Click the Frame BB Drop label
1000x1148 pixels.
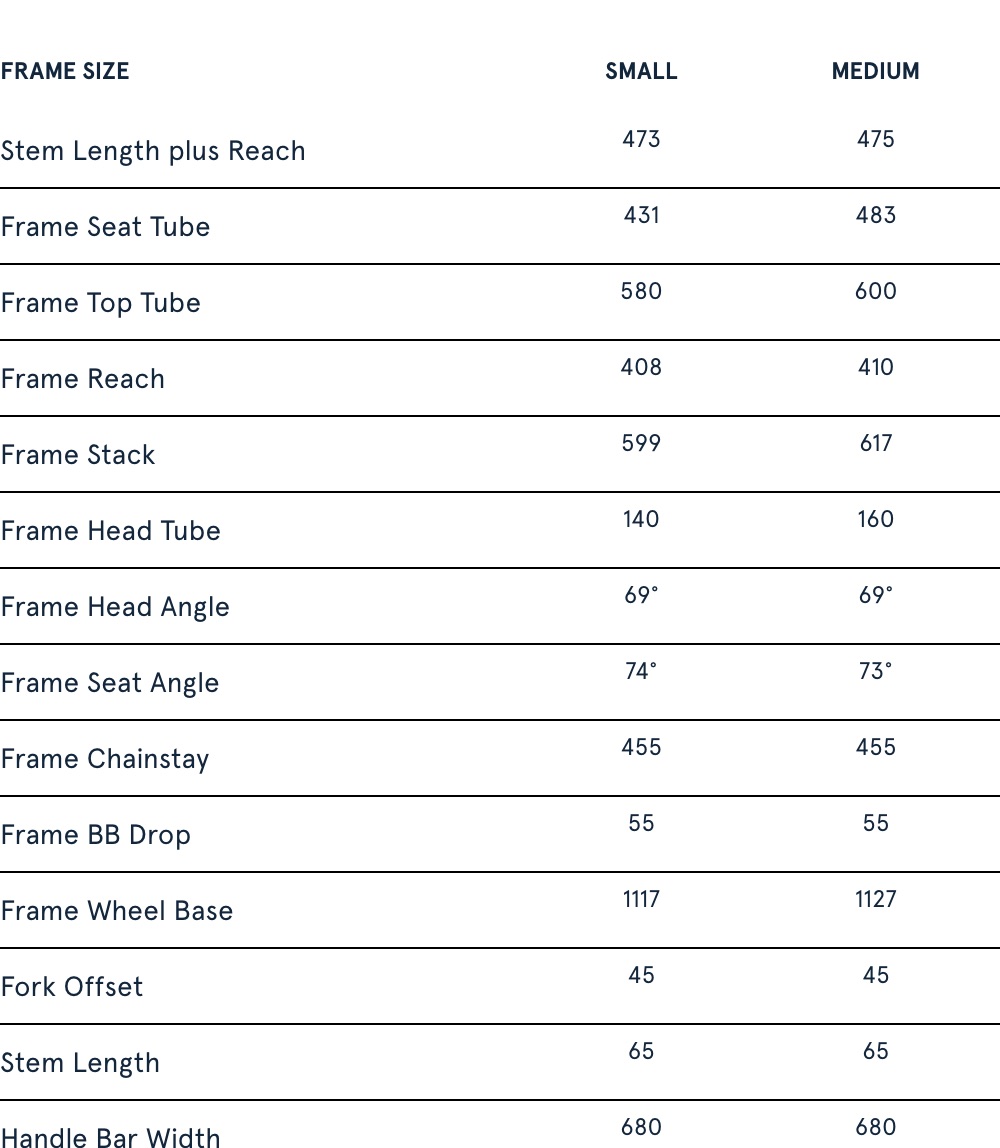[x=95, y=835]
